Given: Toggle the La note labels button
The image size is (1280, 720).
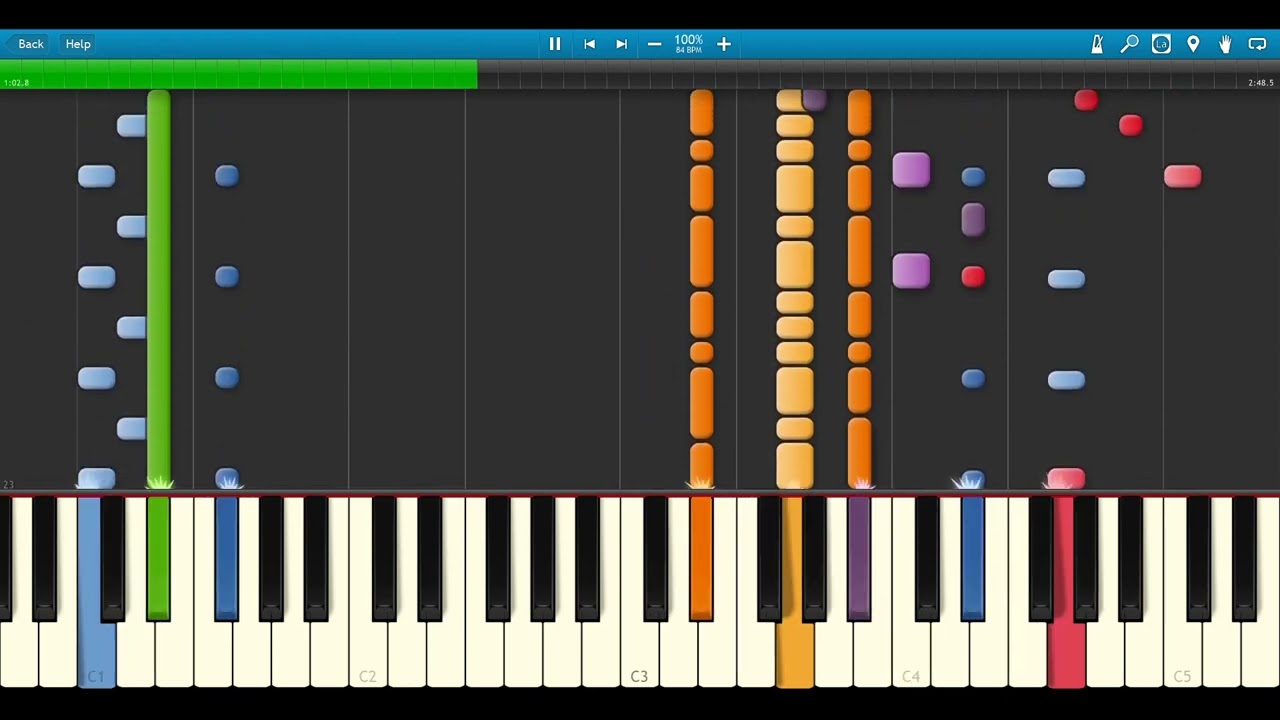Looking at the screenshot, I should [1161, 44].
